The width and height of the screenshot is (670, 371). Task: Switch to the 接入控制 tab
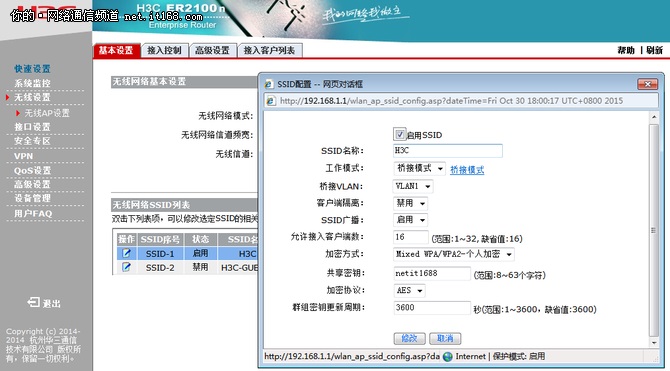click(x=165, y=50)
